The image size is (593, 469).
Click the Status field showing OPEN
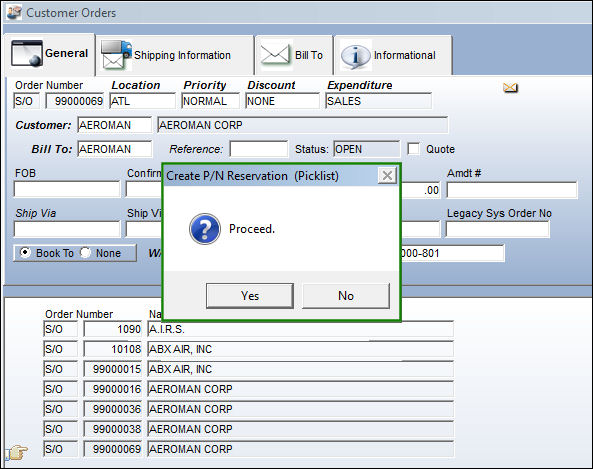[366, 149]
